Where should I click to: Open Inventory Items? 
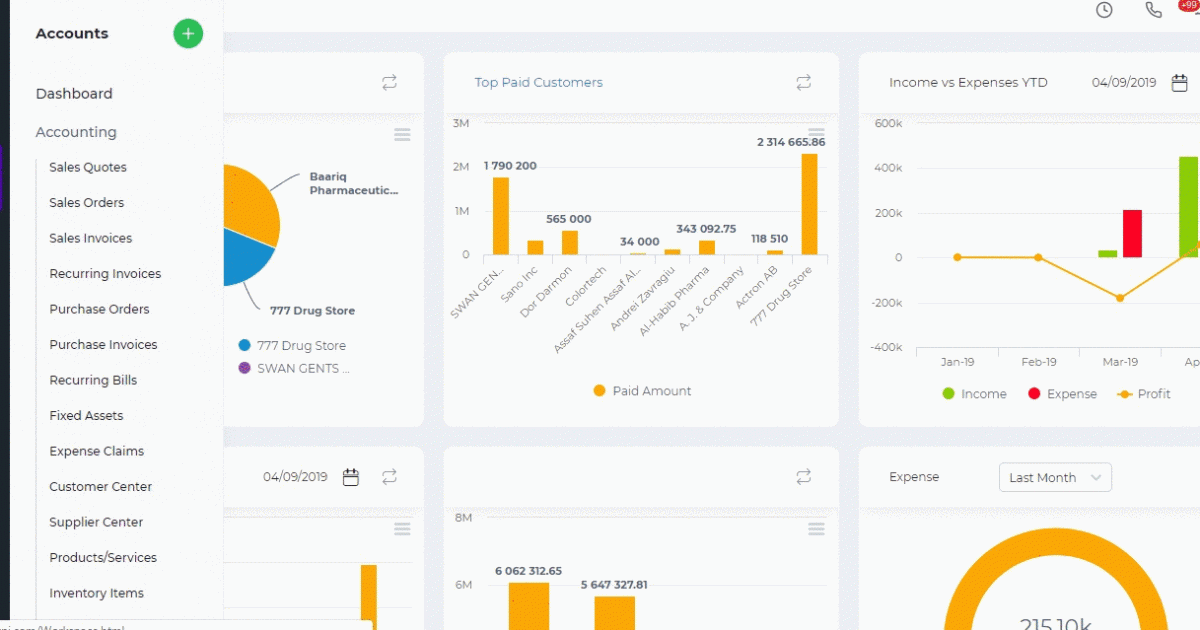(x=97, y=593)
